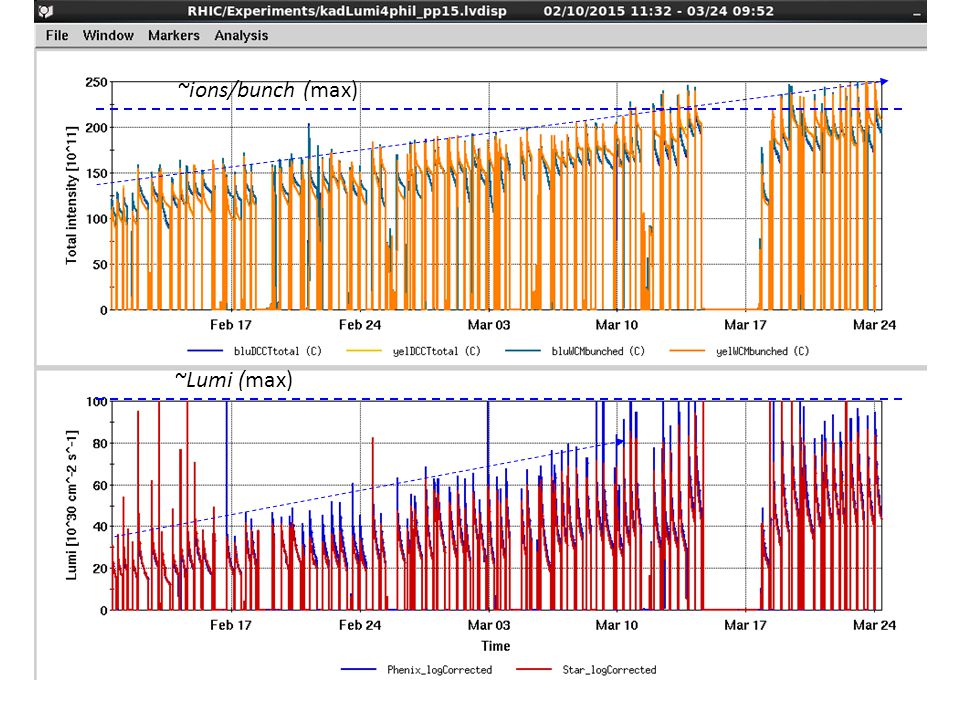960x720 pixels.
Task: Click Feb 17 tick label on top plot
Action: click(231, 325)
